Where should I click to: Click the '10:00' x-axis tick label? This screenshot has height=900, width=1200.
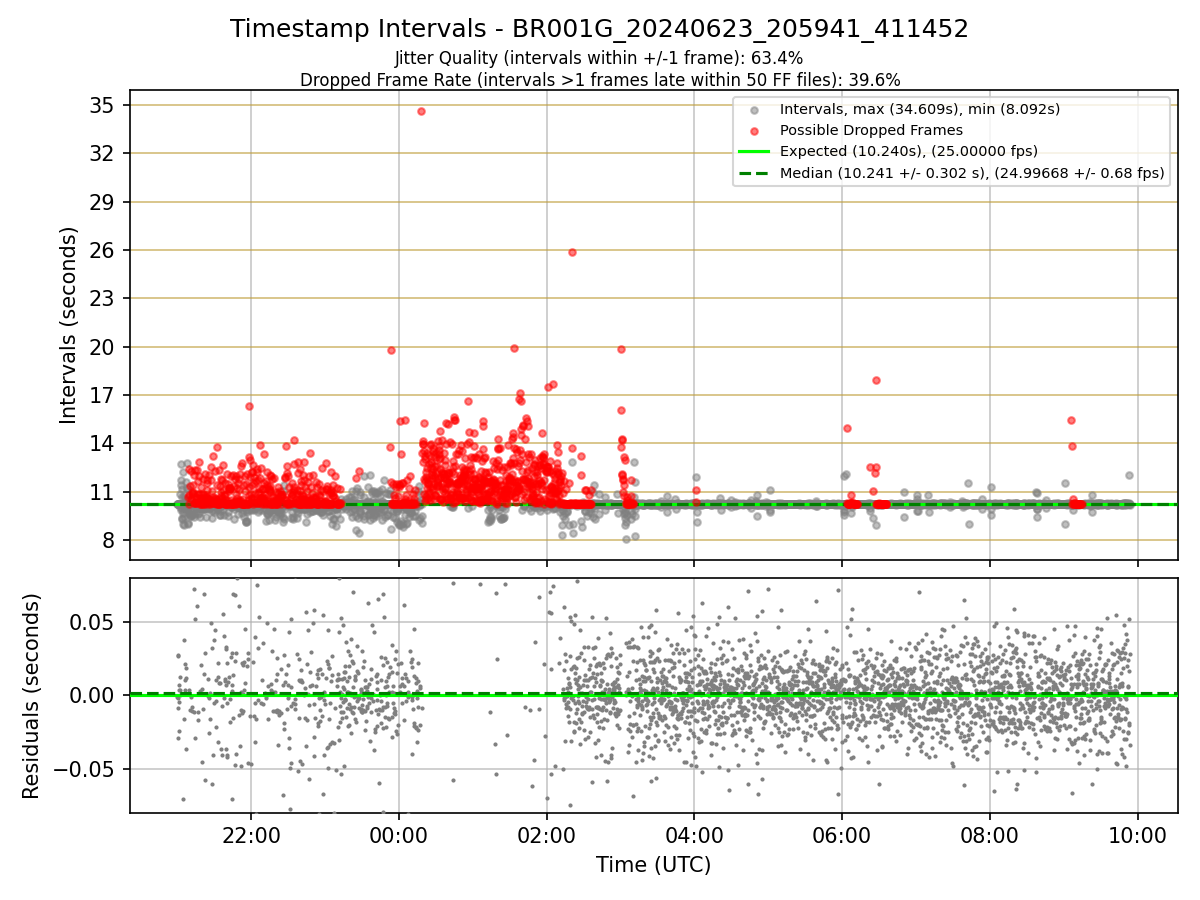pos(1138,834)
